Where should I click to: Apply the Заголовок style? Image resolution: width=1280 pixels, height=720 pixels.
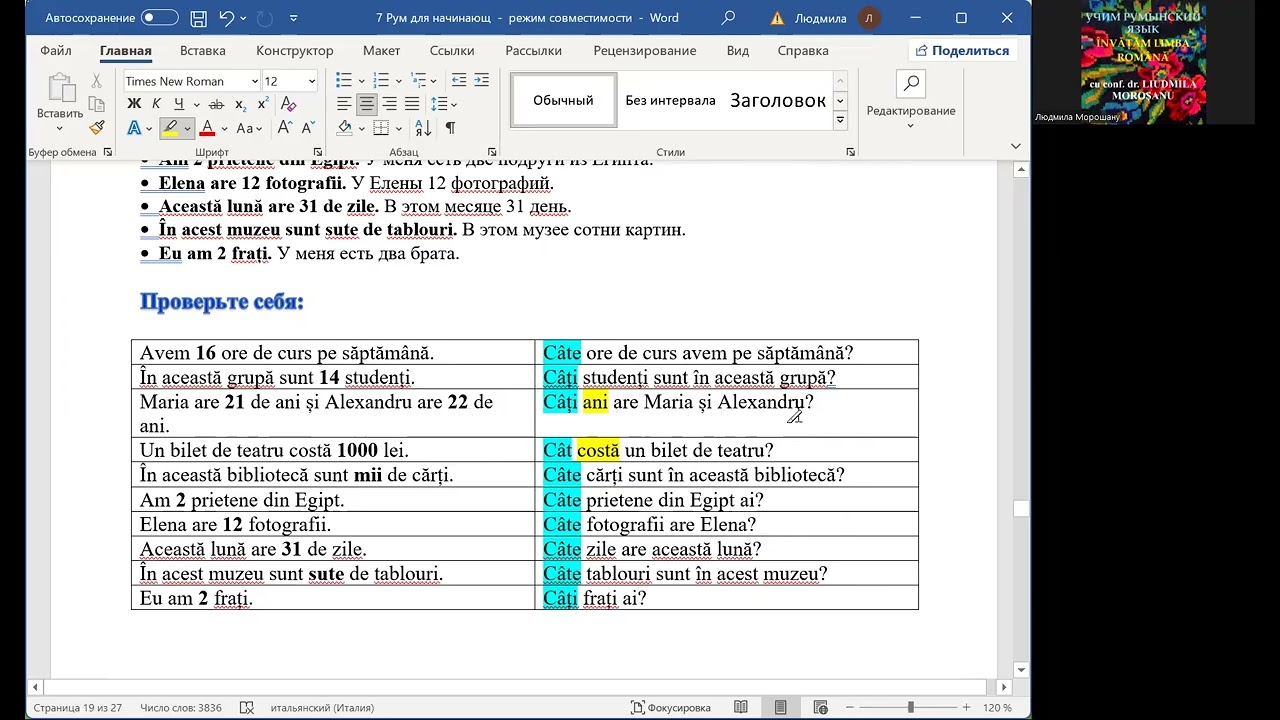(x=777, y=100)
